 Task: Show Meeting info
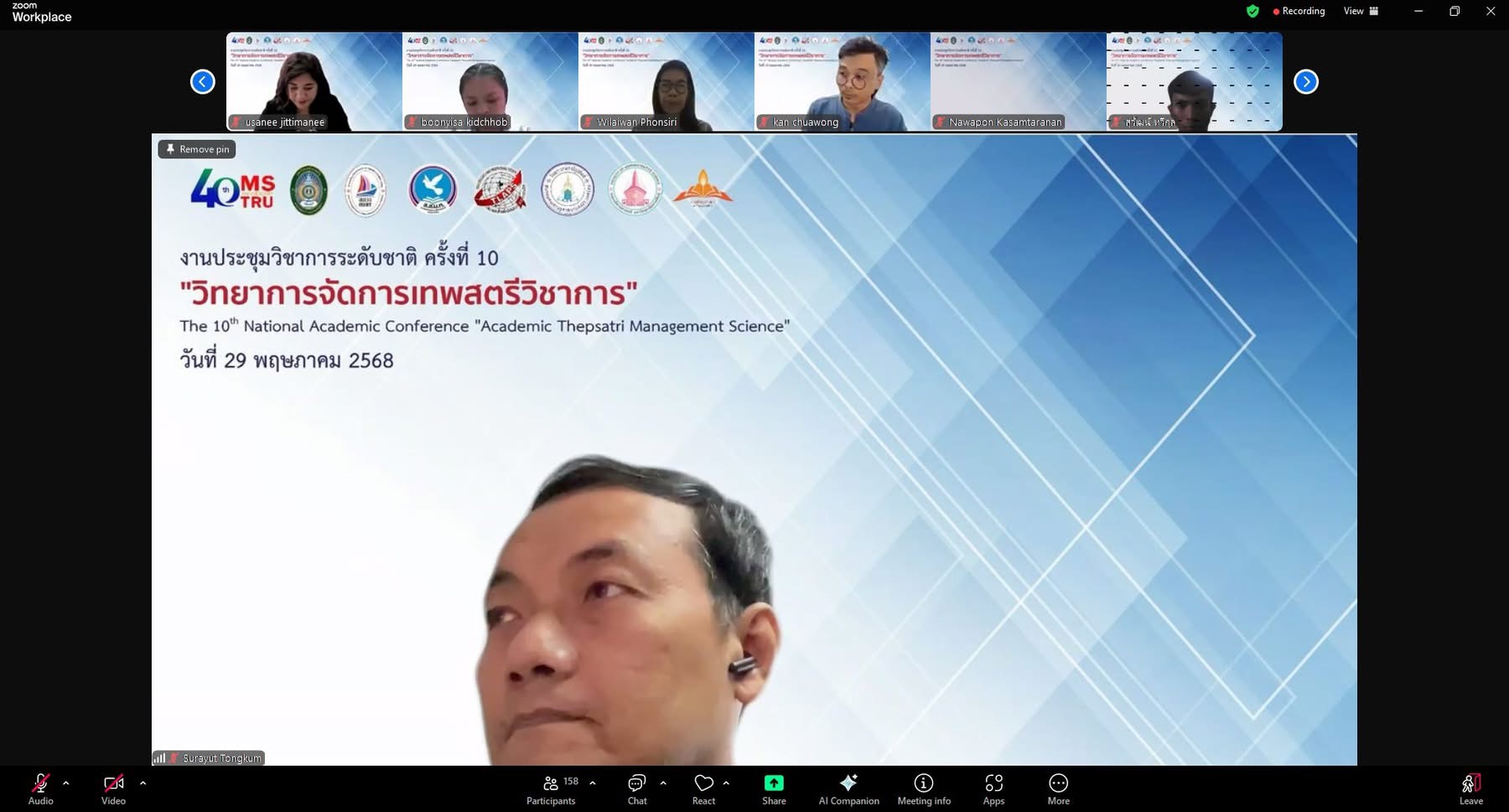[x=924, y=789]
